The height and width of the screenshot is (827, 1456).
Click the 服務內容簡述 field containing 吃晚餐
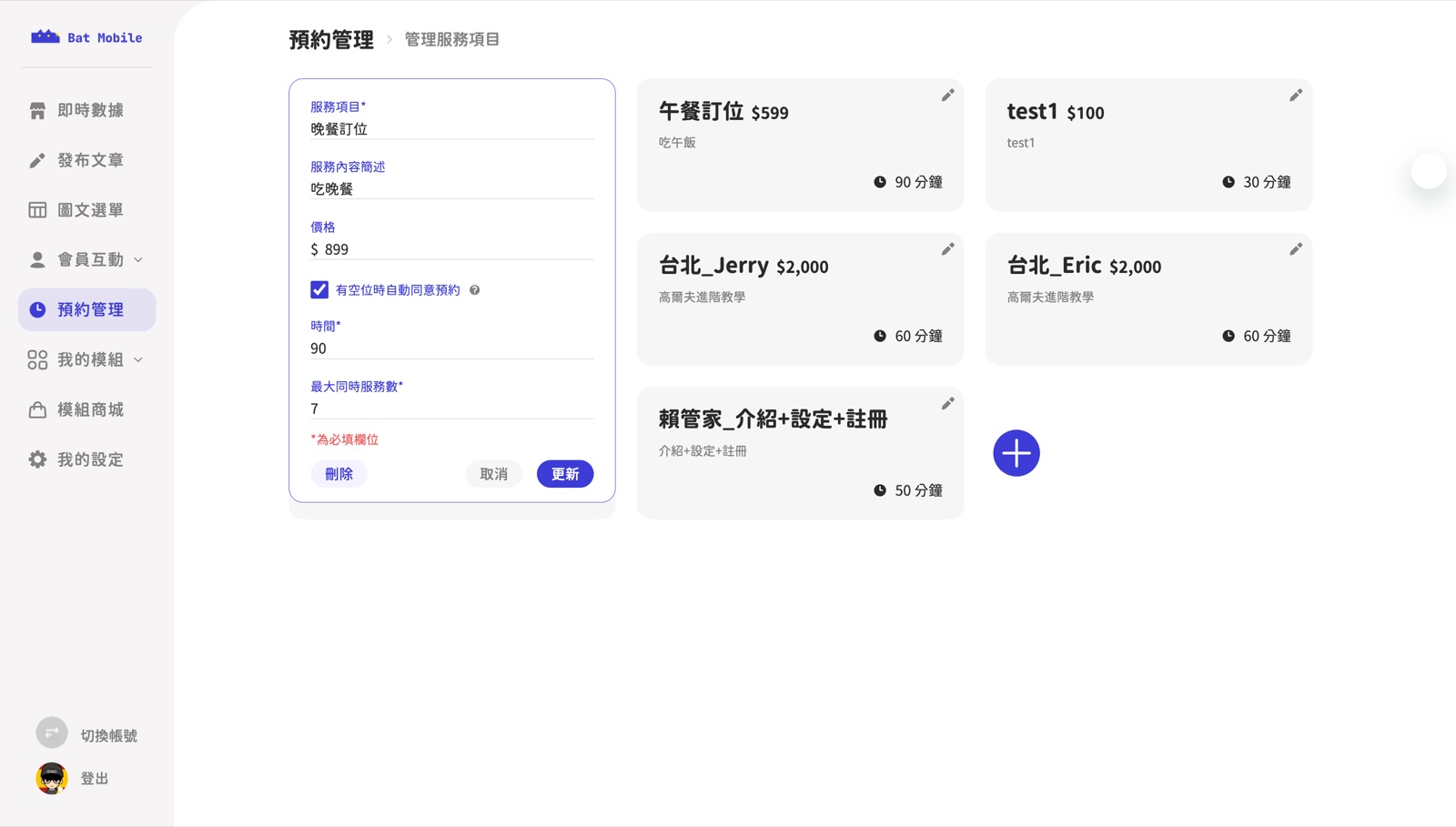point(452,189)
